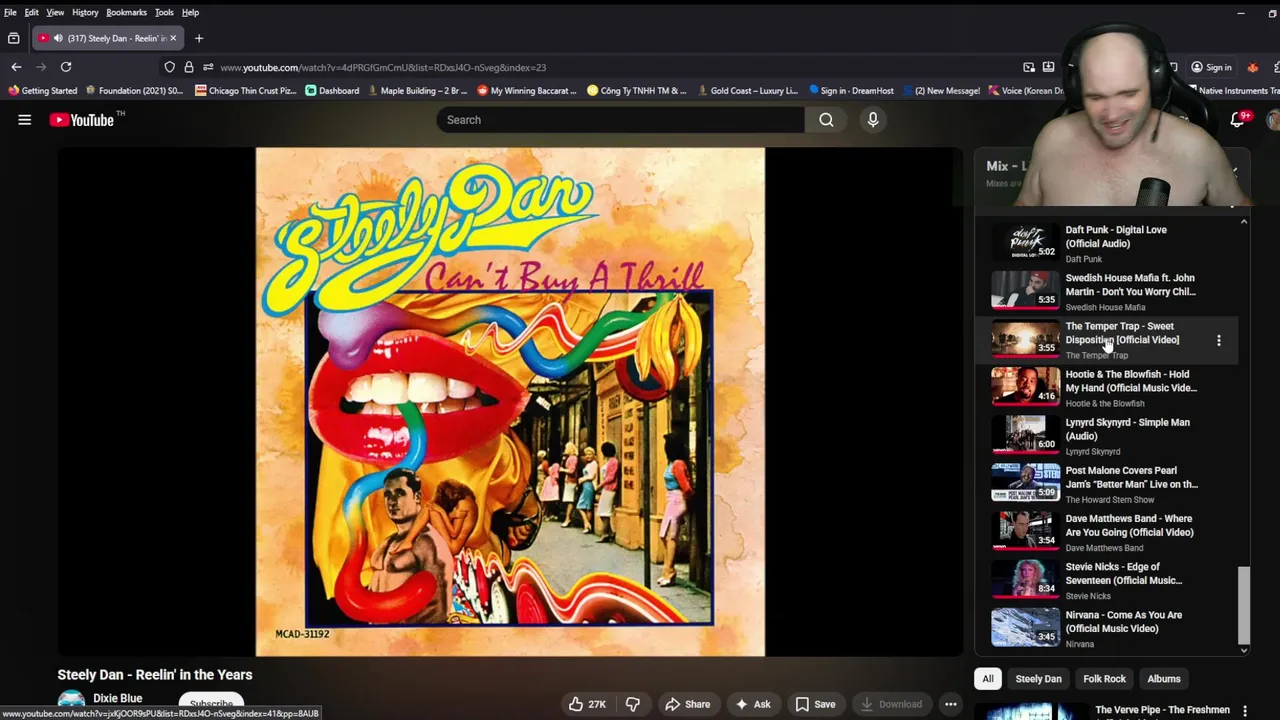Save video to a playlist
The image size is (1280, 720).
[x=815, y=704]
